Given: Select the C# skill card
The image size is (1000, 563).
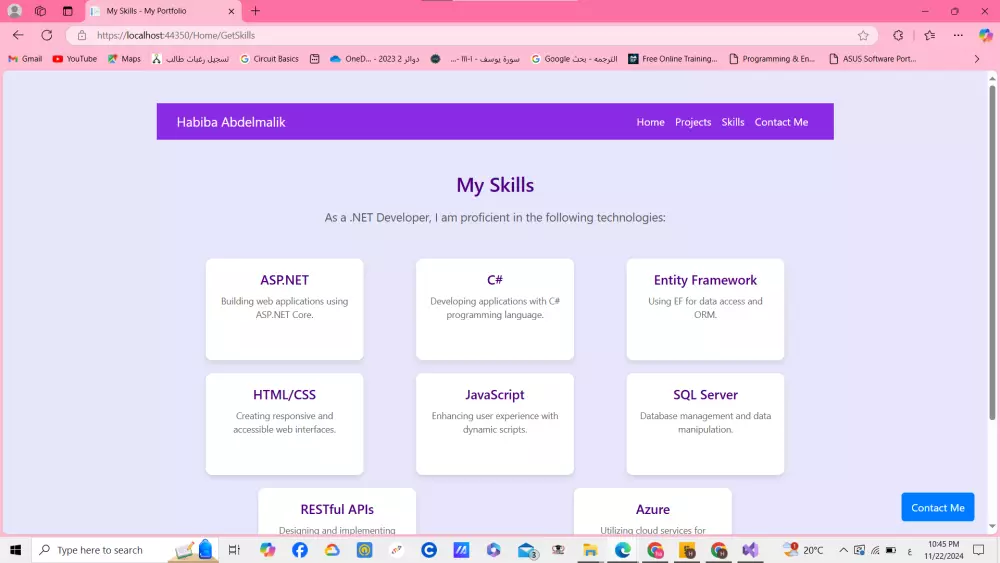Looking at the screenshot, I should (x=495, y=309).
